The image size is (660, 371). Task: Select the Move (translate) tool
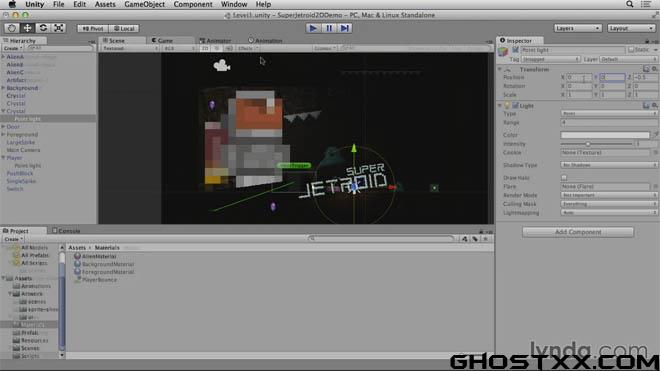(x=27, y=28)
